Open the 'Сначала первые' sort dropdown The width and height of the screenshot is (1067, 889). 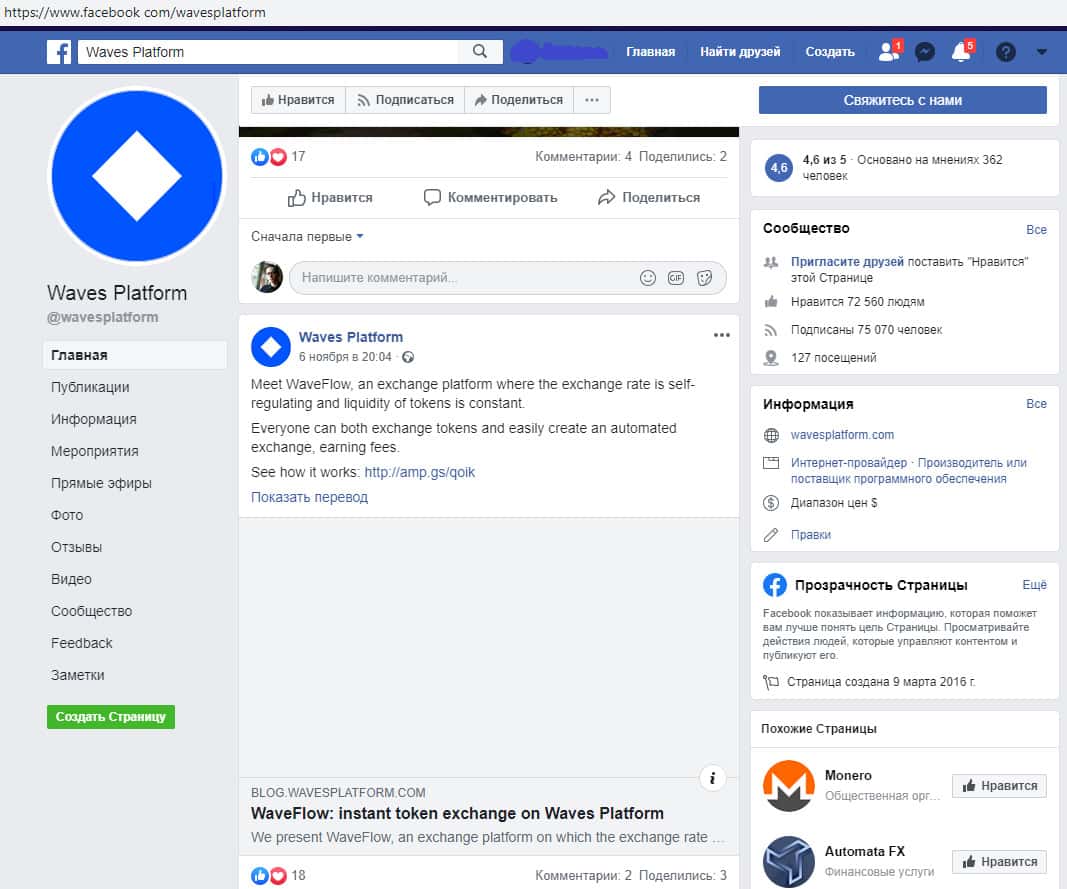[307, 237]
